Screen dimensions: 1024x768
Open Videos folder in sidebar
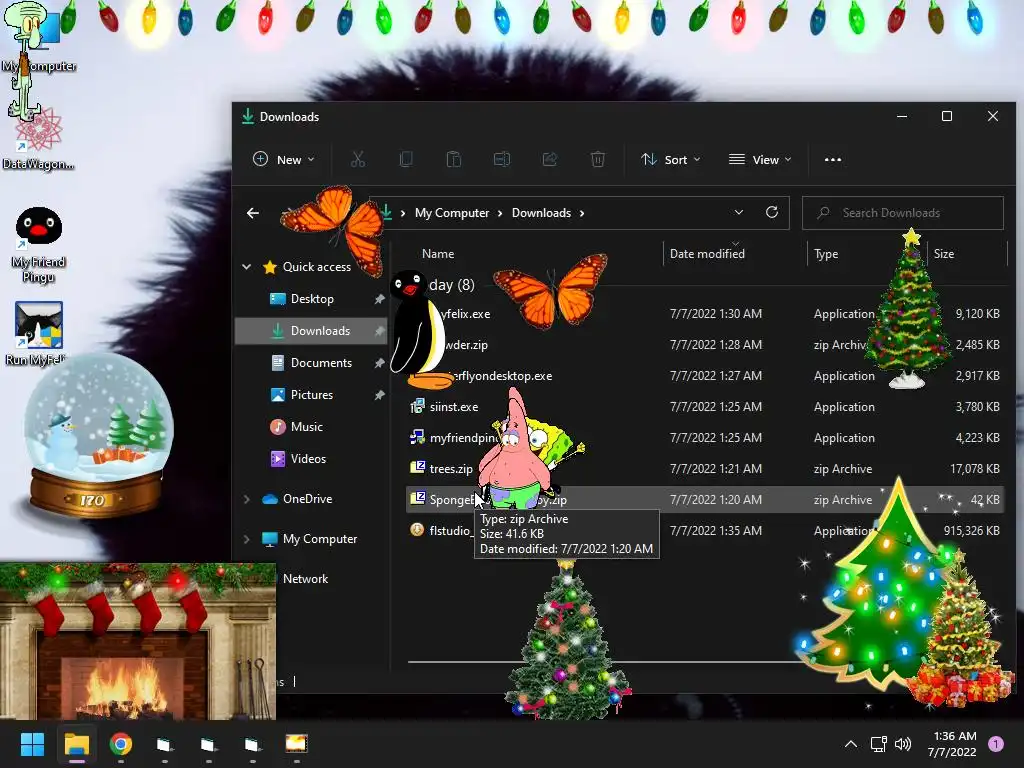click(x=308, y=458)
